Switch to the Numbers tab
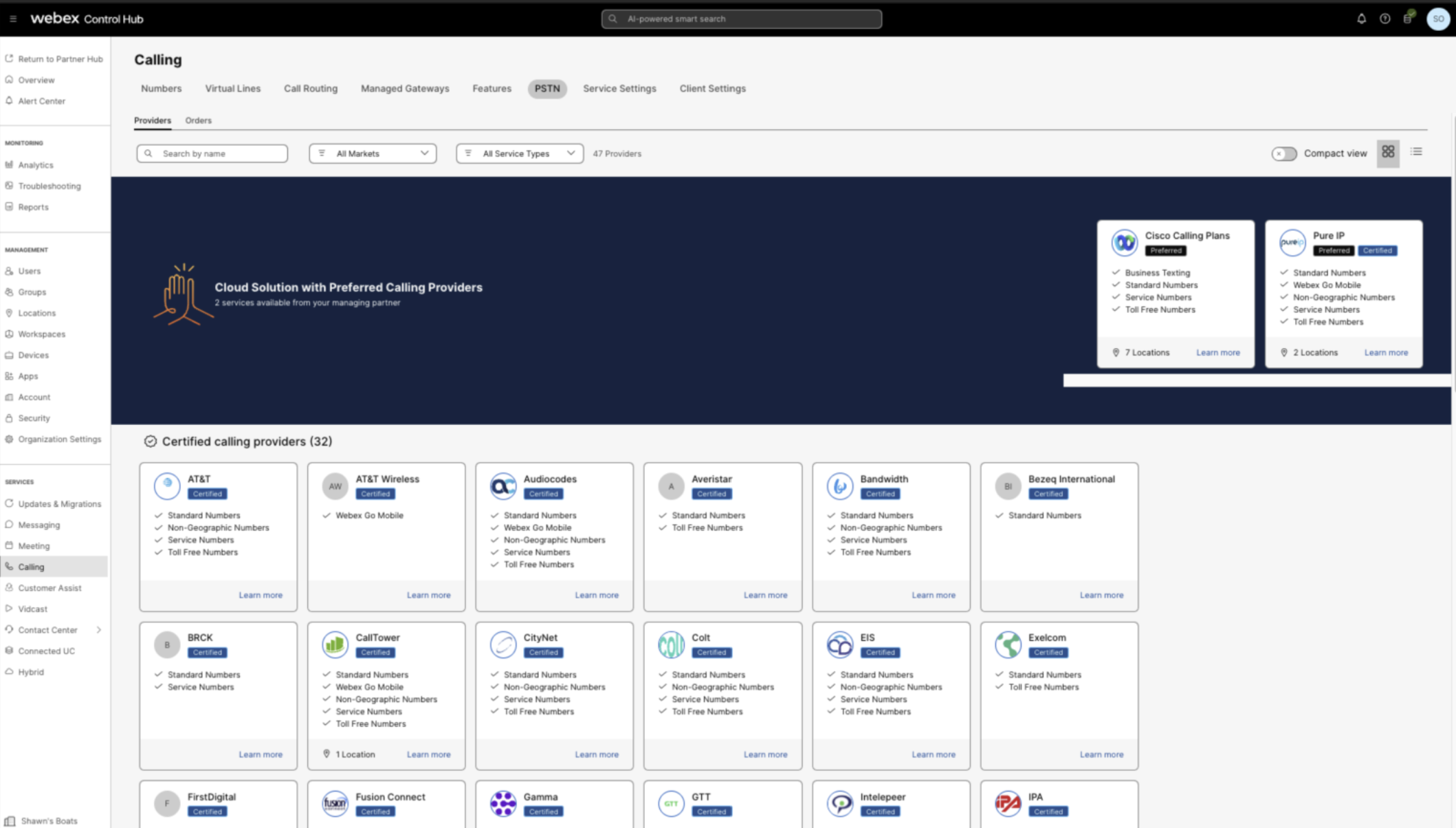This screenshot has height=828, width=1456. tap(162, 89)
